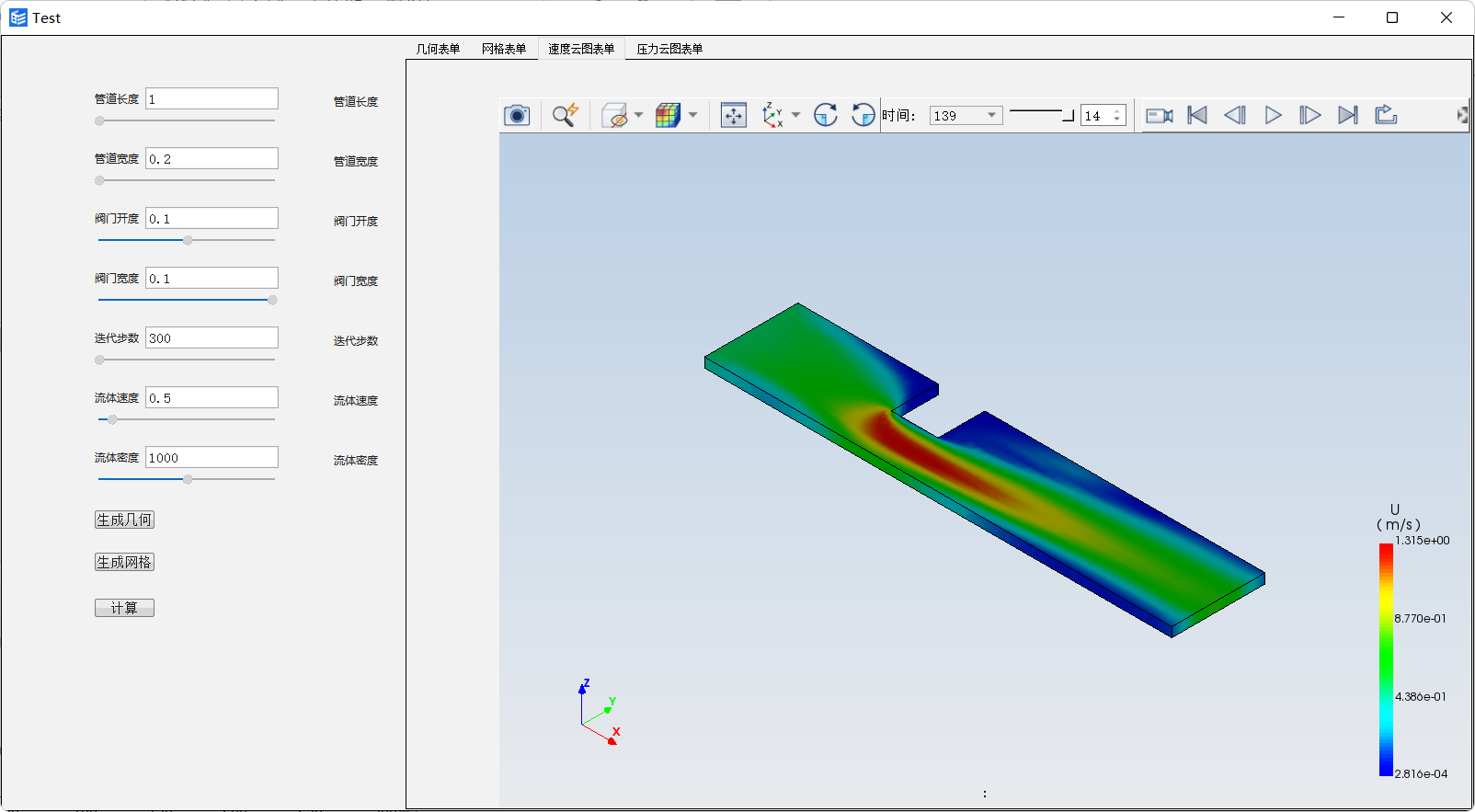Click the 迭代步数 slider handle
This screenshot has width=1475, height=812.
coord(99,360)
